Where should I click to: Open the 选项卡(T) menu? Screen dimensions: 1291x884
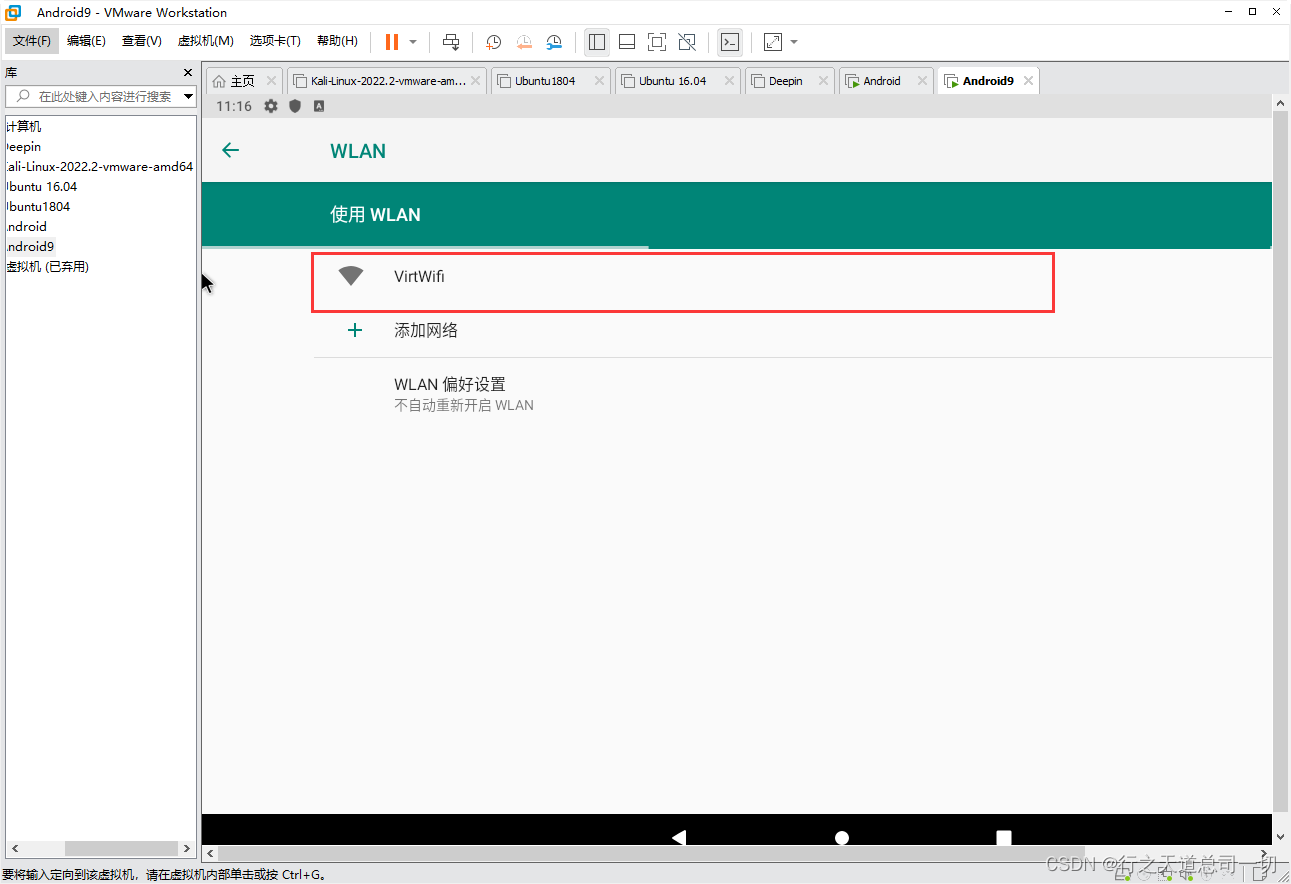[275, 41]
